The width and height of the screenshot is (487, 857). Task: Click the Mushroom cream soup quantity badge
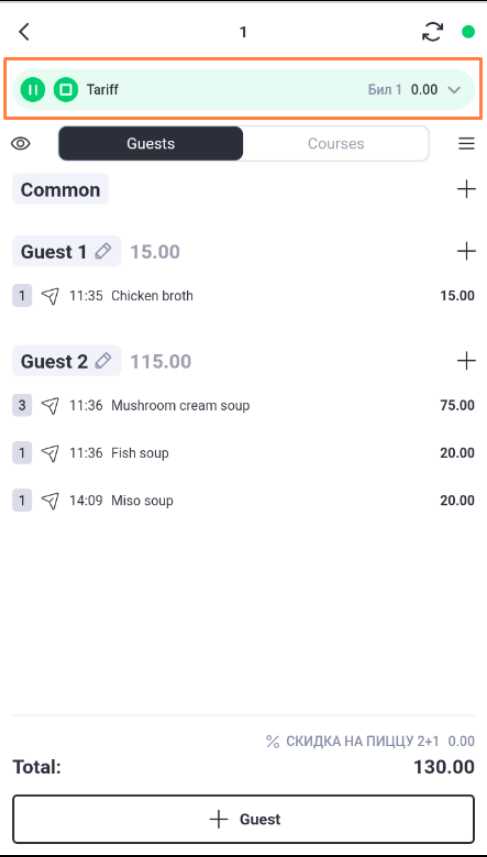coord(22,406)
